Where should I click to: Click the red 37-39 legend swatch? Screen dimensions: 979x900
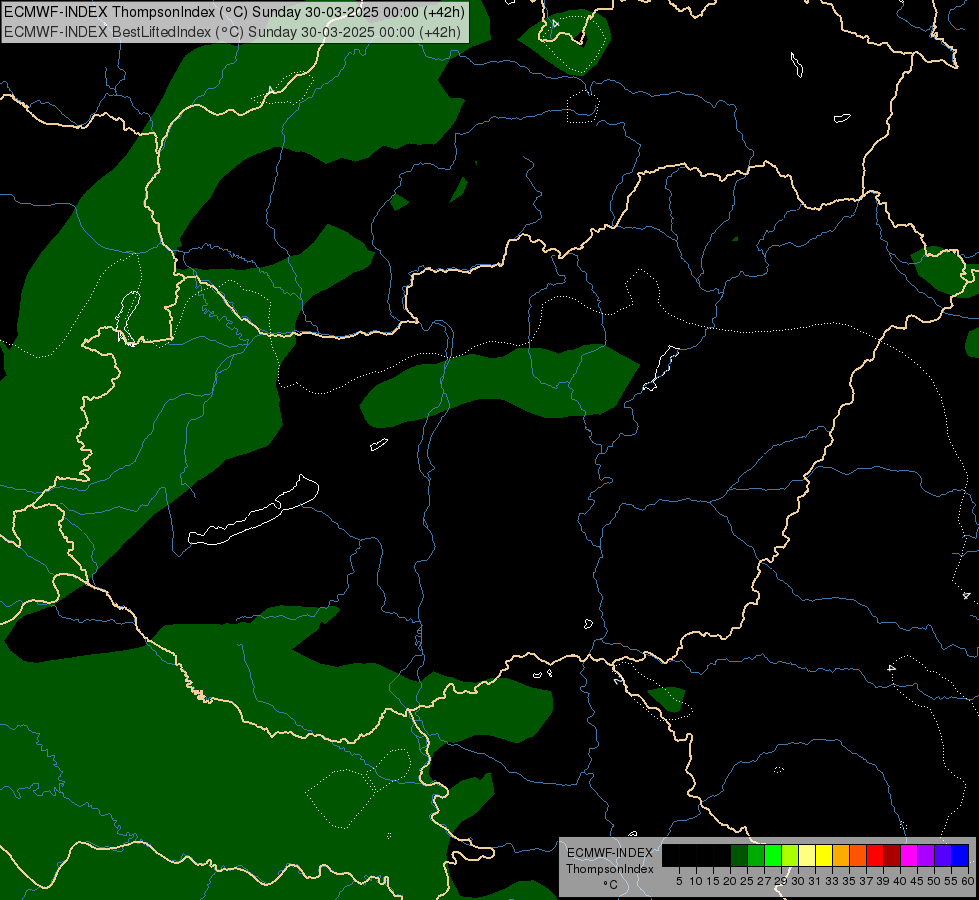click(875, 855)
